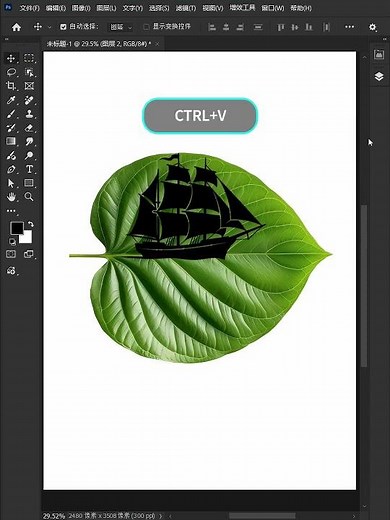Select the Smudge tool
Screen dimensions: 390x520
(x=29, y=141)
